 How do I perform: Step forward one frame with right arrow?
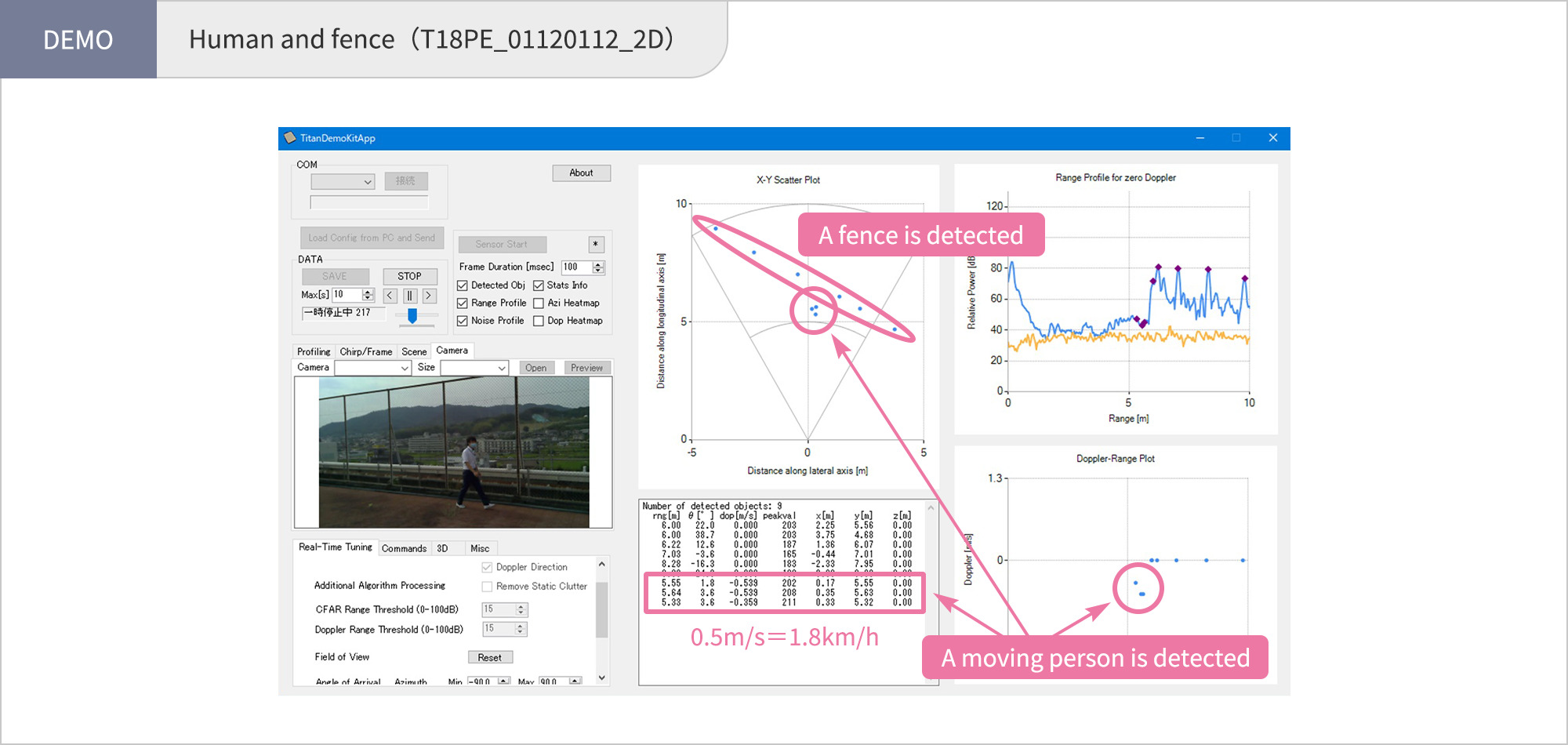(429, 296)
